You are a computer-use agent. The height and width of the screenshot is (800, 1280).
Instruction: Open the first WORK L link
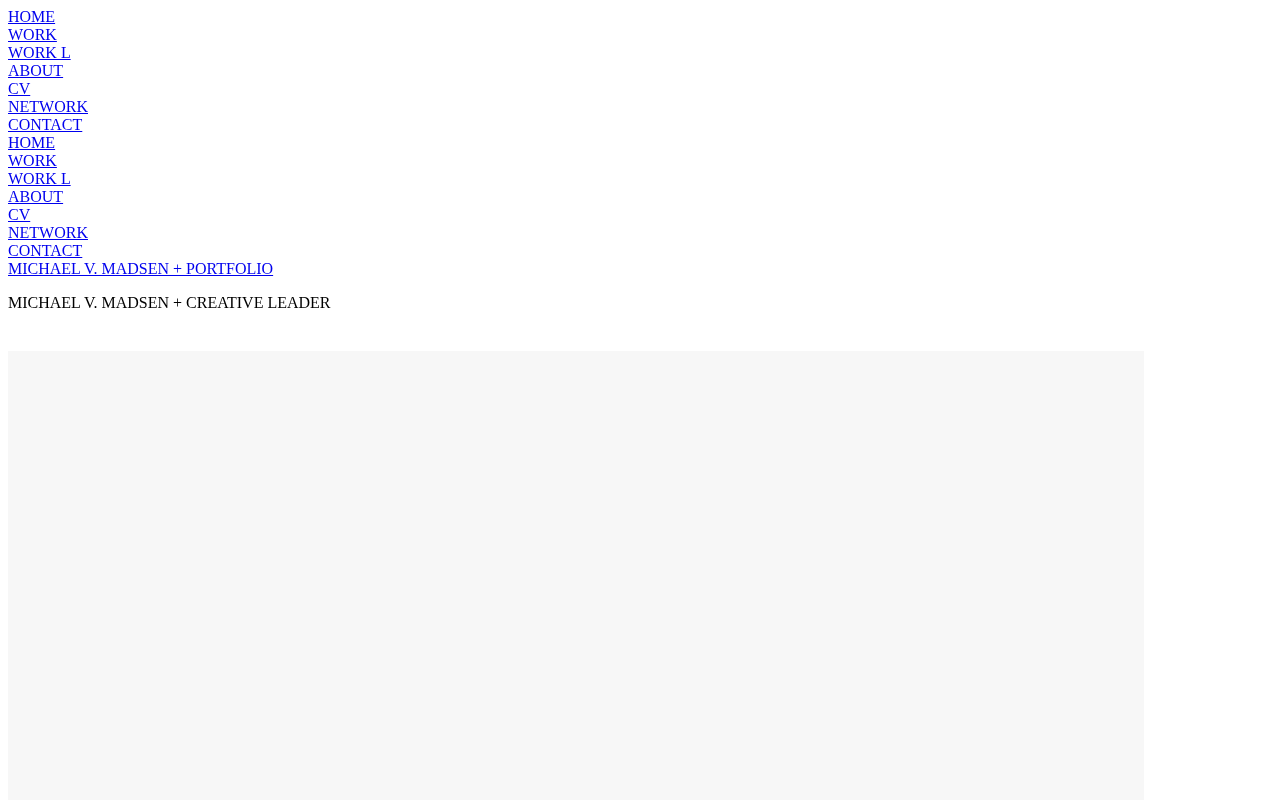39,53
